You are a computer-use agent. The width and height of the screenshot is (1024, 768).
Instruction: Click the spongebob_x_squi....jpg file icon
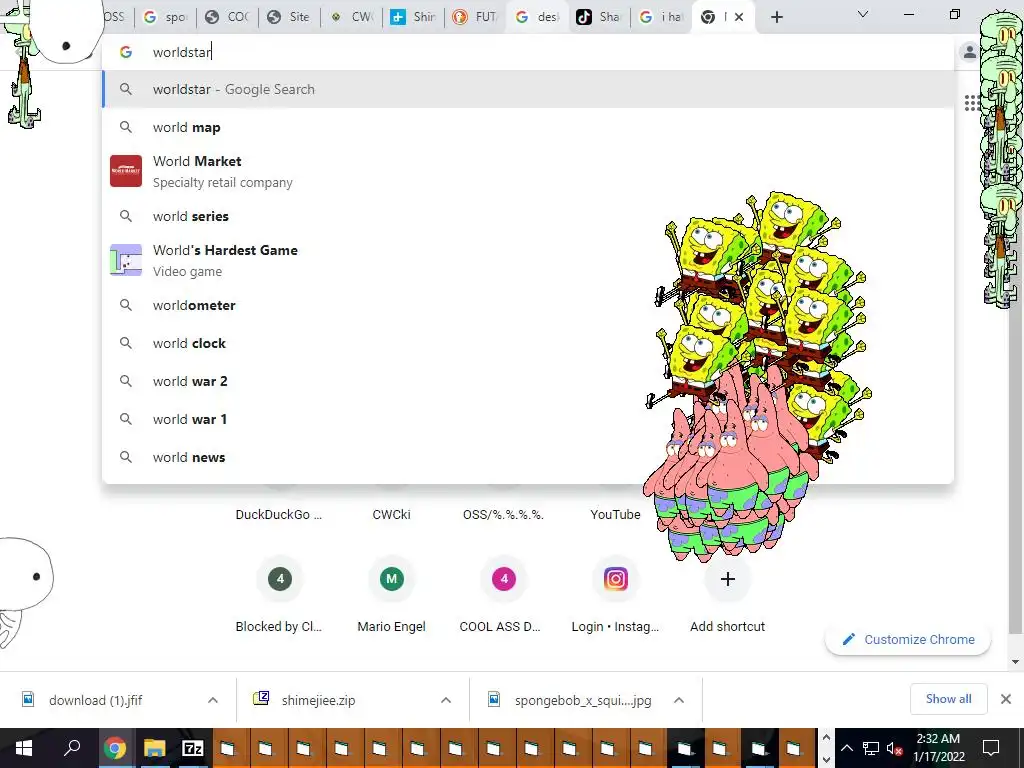click(x=494, y=699)
